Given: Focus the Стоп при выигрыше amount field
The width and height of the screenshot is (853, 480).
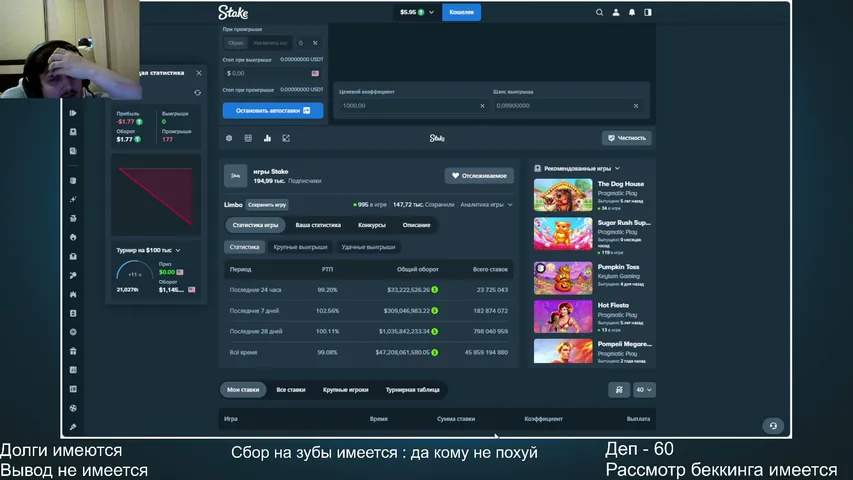Looking at the screenshot, I should (x=273, y=73).
